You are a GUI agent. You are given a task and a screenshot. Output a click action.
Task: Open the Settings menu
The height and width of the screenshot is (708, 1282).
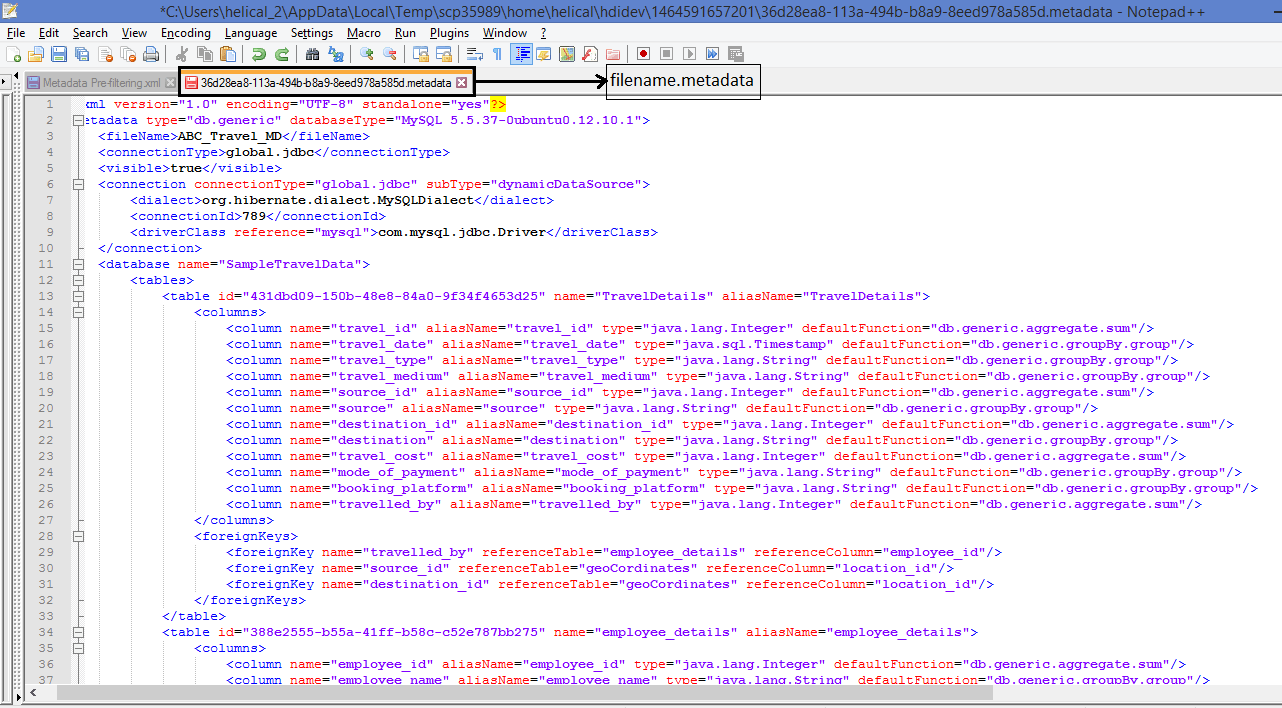point(312,33)
